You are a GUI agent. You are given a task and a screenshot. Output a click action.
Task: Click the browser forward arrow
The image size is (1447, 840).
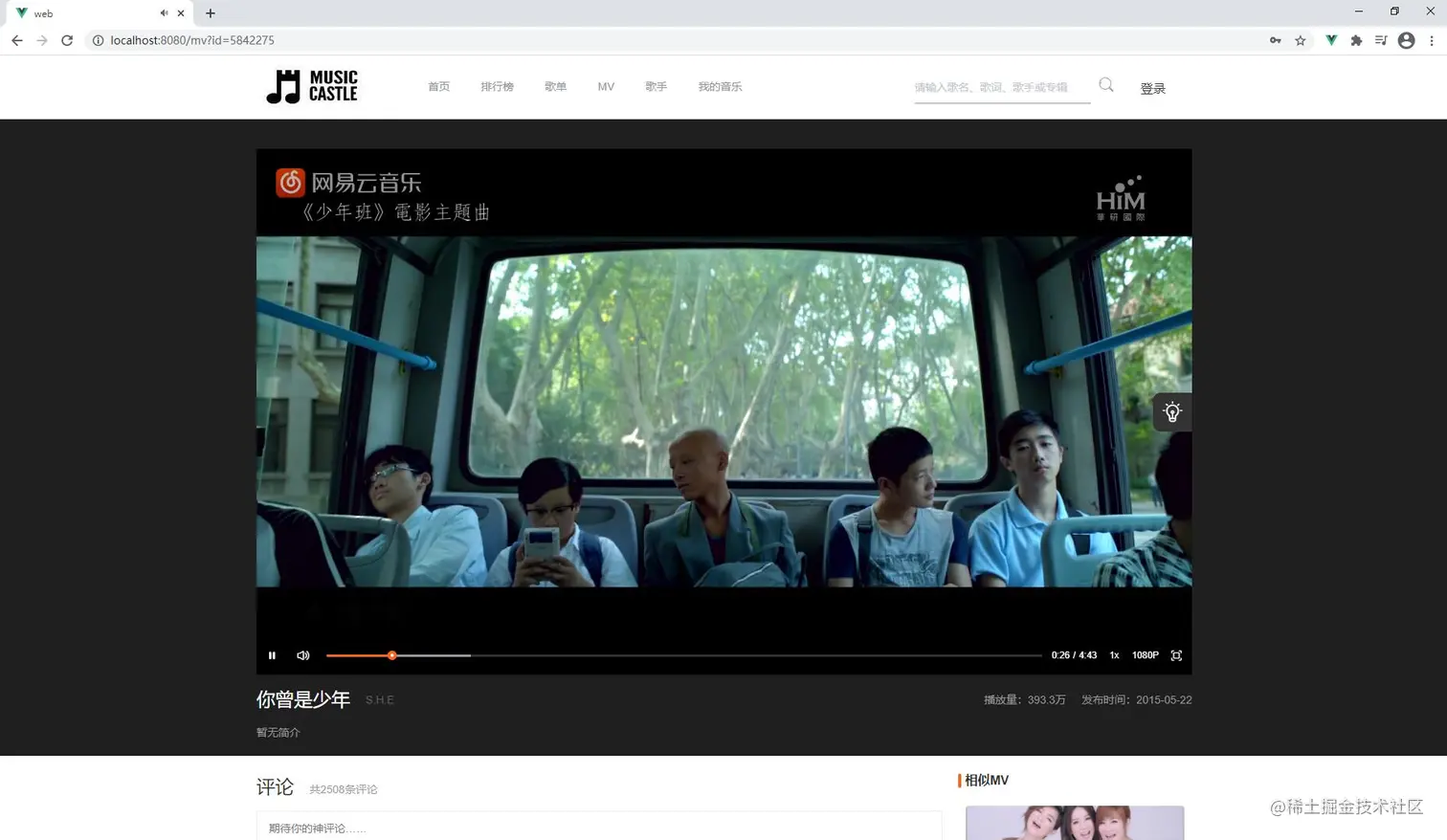click(x=42, y=40)
